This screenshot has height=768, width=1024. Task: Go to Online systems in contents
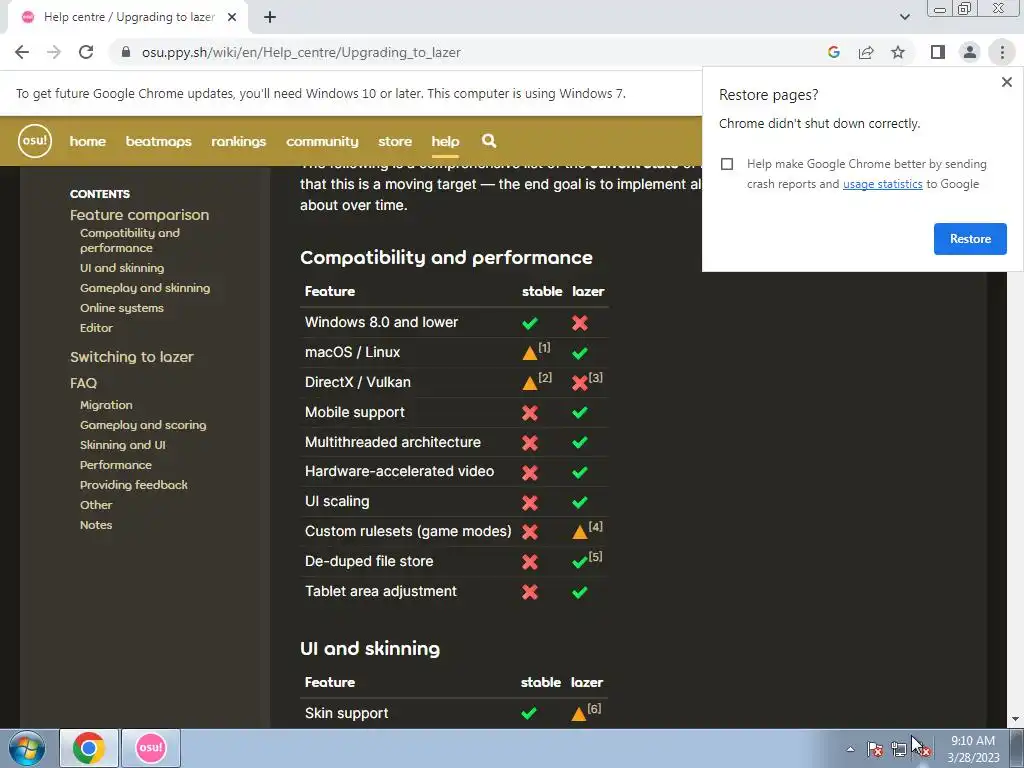tap(121, 308)
